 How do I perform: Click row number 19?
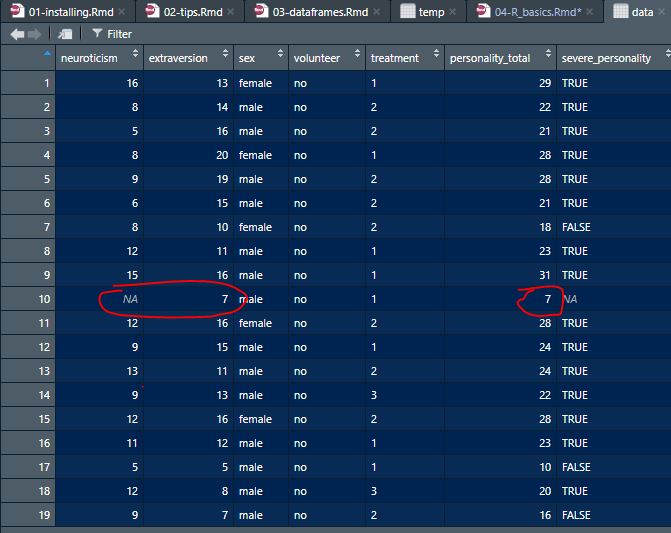click(28, 515)
